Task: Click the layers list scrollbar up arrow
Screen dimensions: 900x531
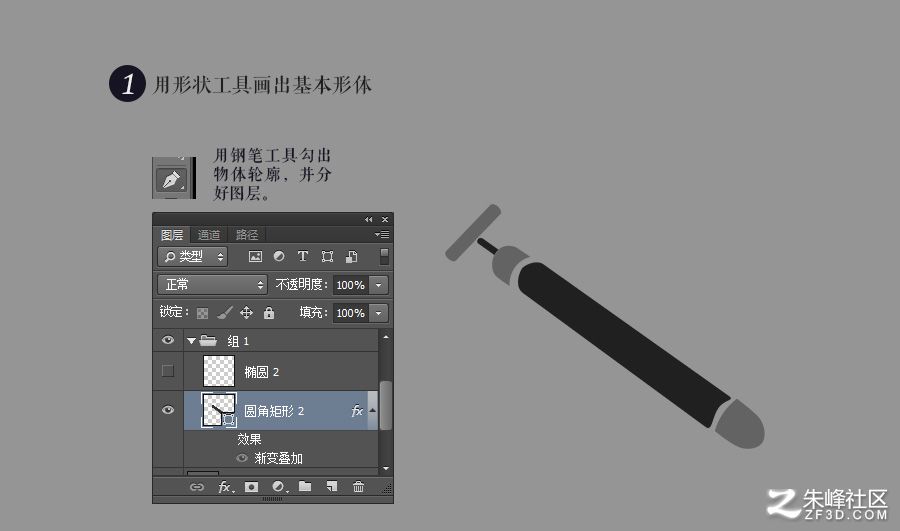Action: [x=386, y=337]
